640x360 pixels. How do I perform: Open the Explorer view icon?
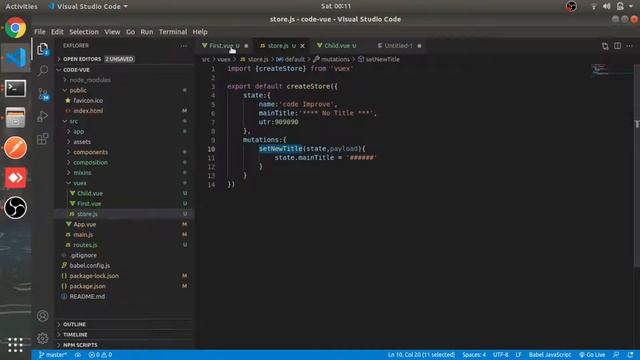coord(42,49)
